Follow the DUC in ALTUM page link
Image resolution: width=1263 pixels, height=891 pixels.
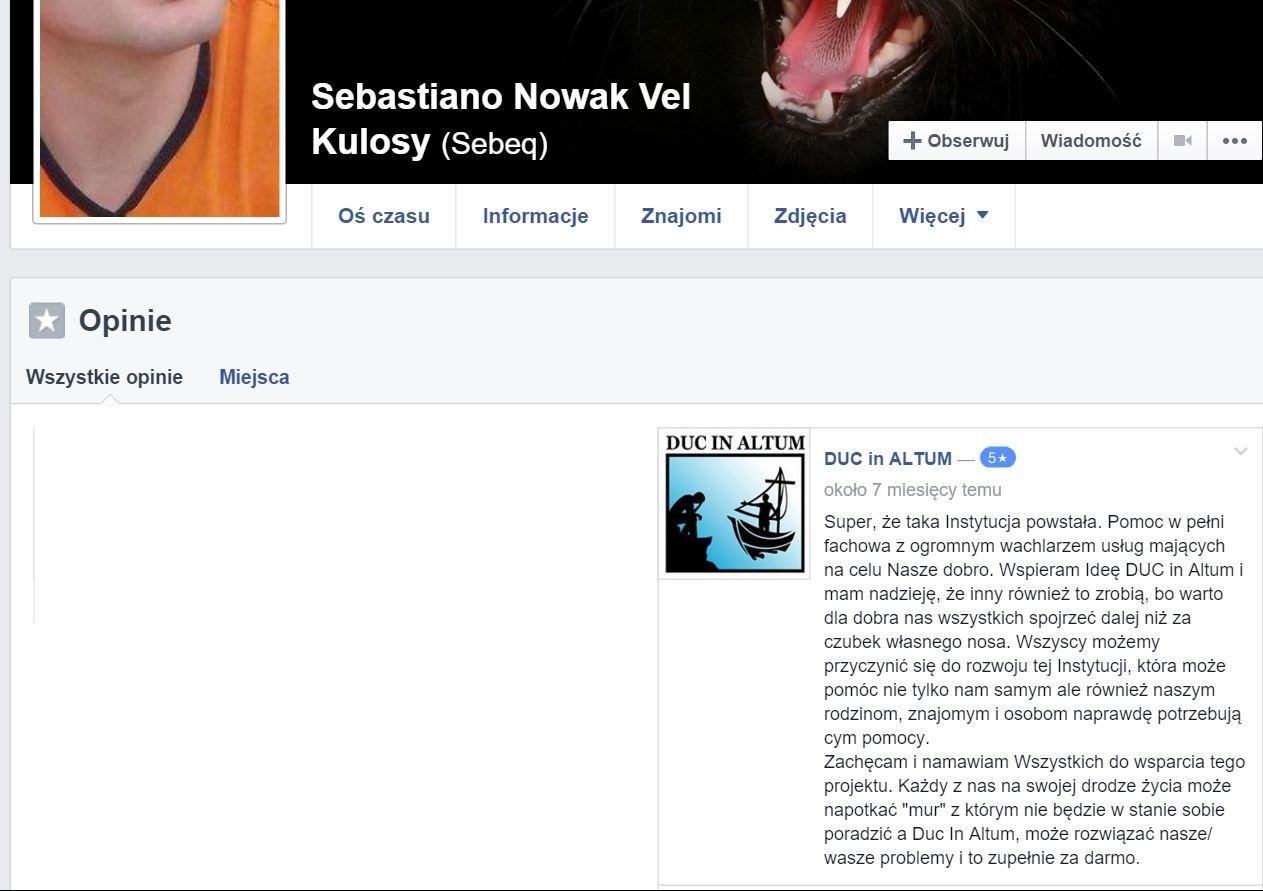[x=888, y=459]
